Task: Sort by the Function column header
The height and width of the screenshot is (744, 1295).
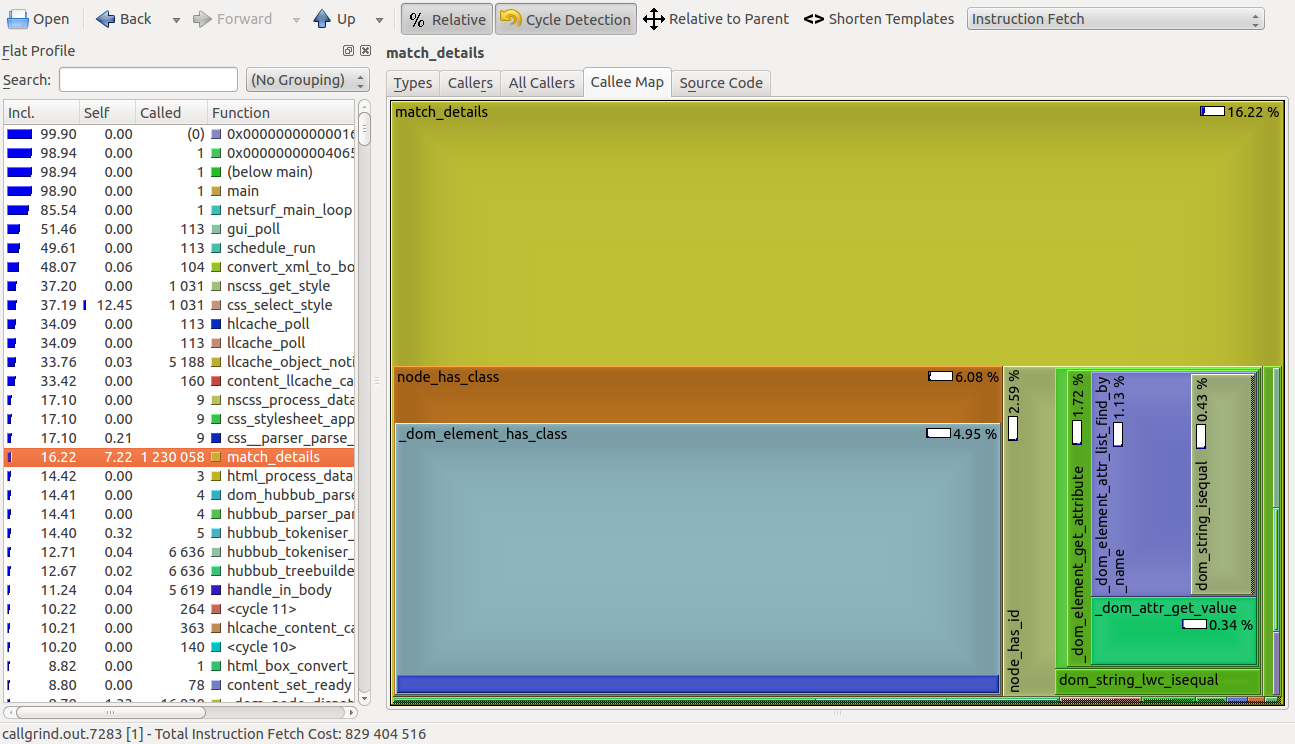Action: (x=281, y=112)
